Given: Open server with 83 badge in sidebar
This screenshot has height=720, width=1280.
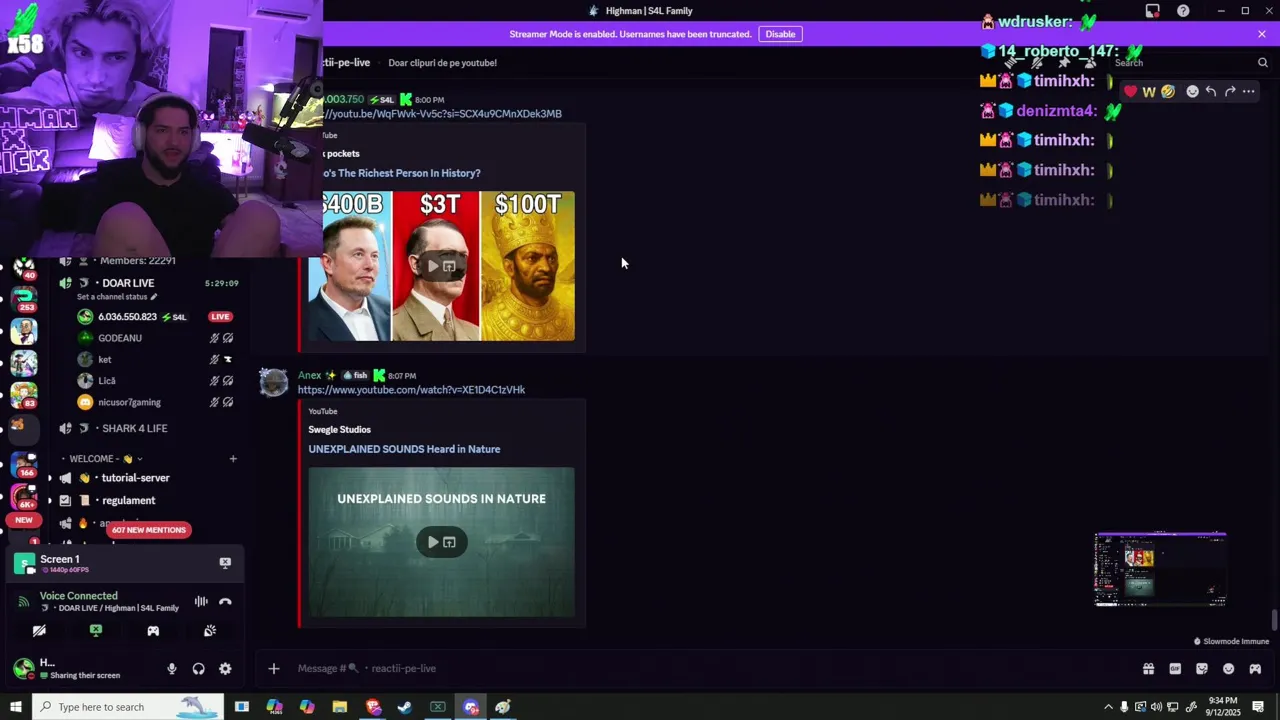Looking at the screenshot, I should pyautogui.click(x=24, y=394).
